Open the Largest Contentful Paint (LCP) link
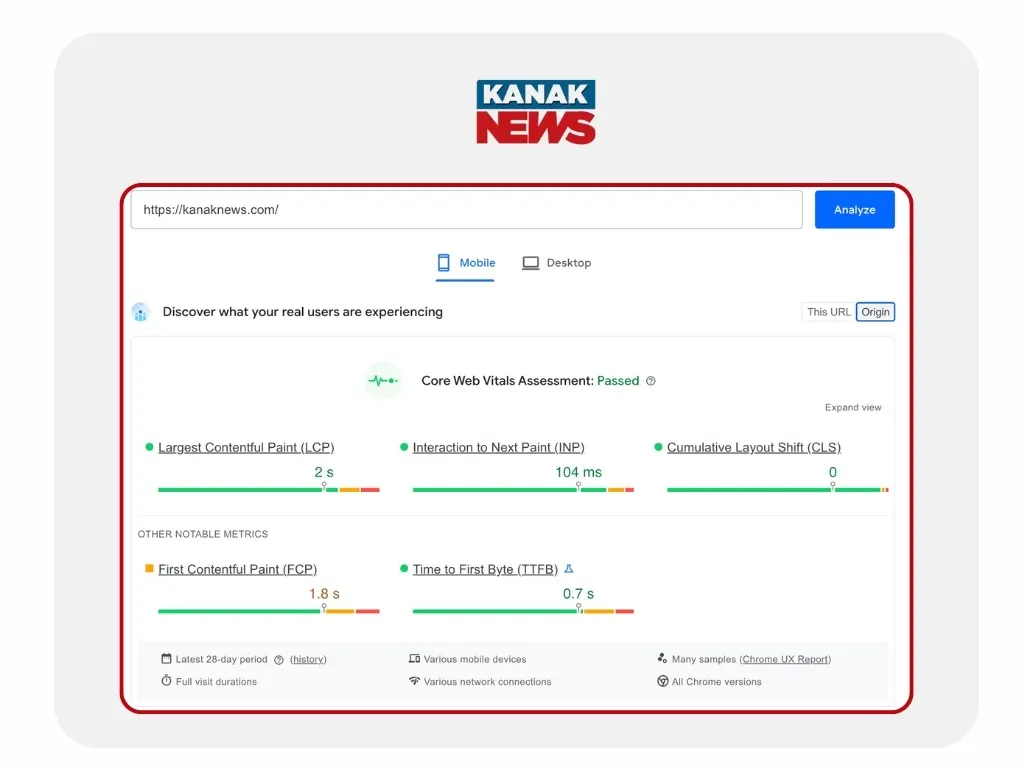The image size is (1024, 768). (x=246, y=448)
